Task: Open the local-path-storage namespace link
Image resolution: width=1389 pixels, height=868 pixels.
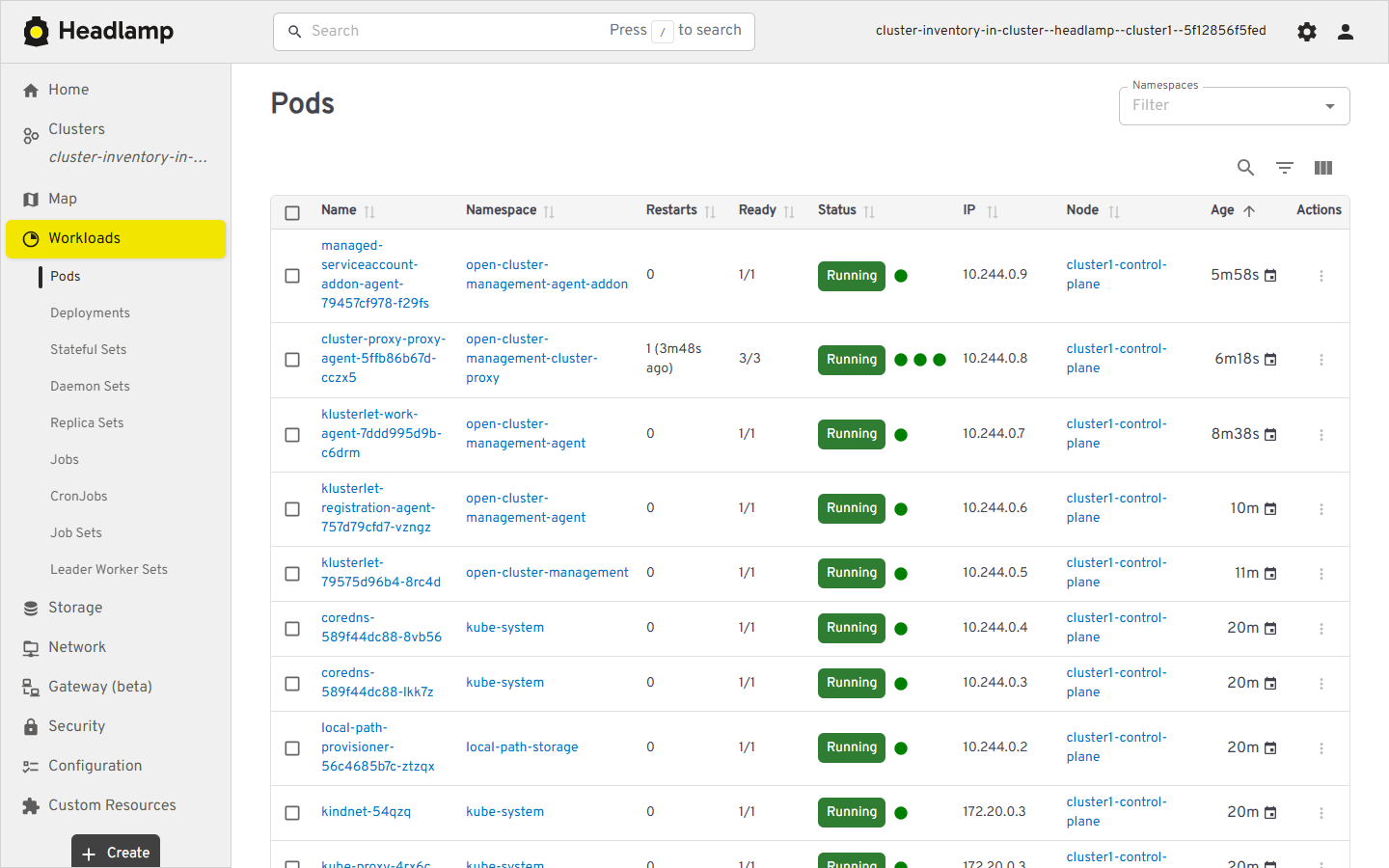Action: click(x=522, y=747)
